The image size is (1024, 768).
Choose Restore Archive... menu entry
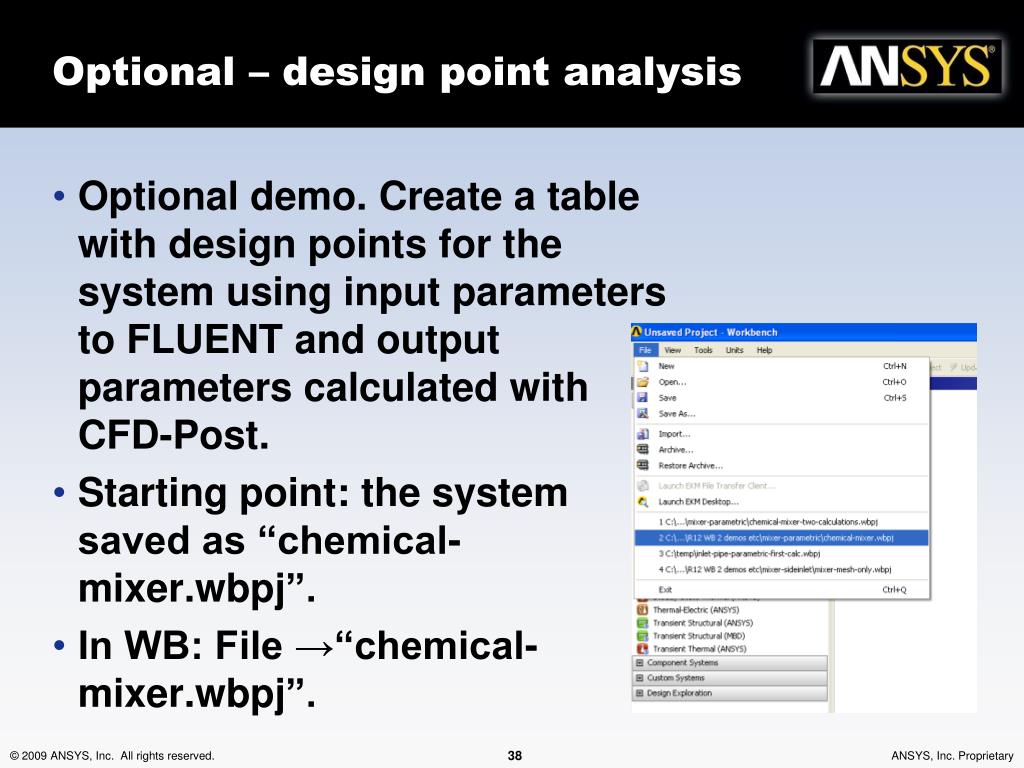click(782, 466)
